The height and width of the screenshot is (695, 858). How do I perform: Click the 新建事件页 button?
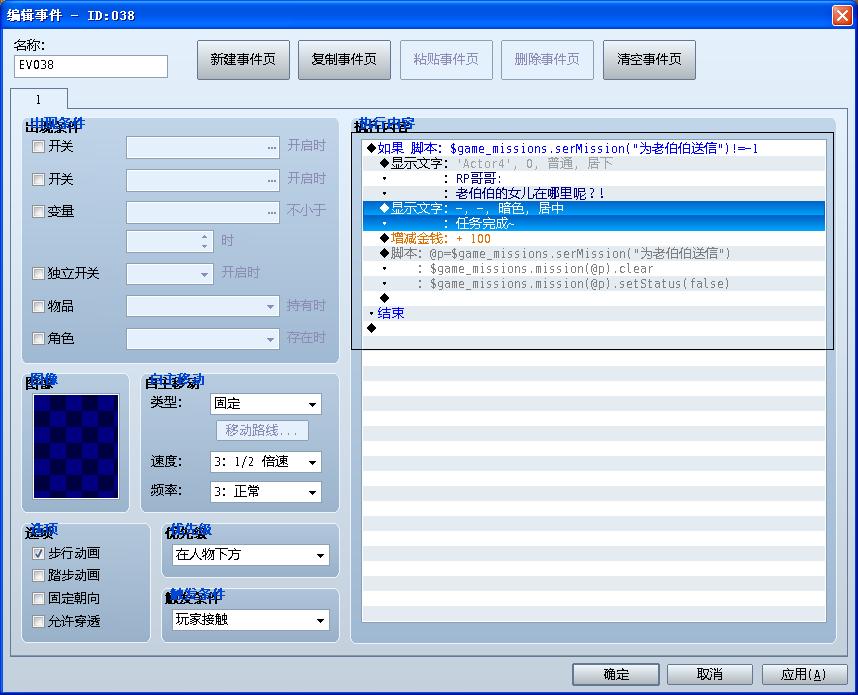click(243, 60)
